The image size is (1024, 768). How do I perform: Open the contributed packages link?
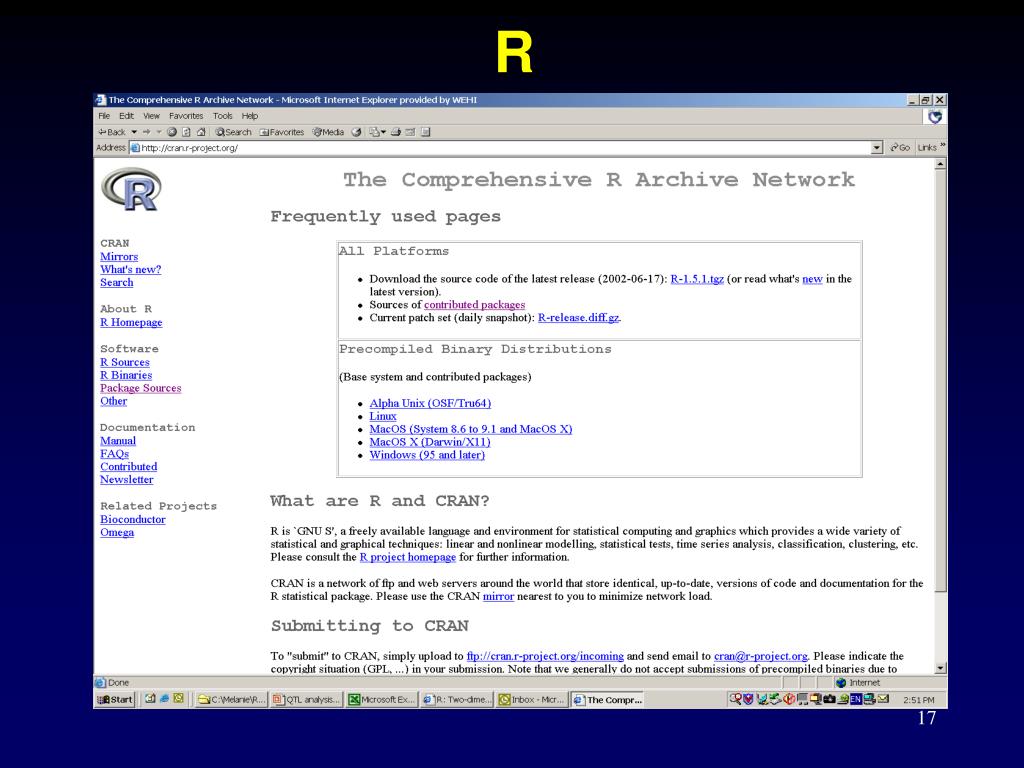click(475, 304)
